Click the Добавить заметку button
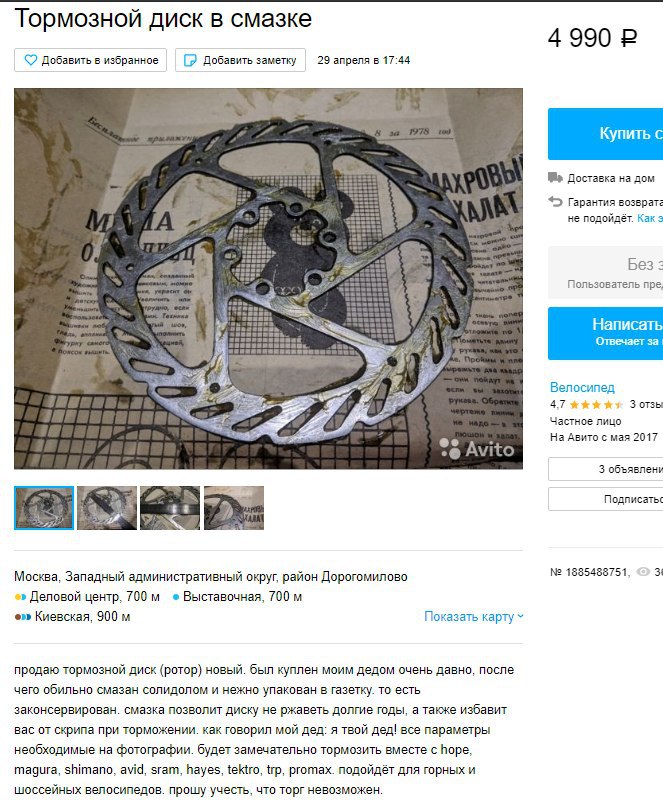Screen dimensions: 663x811 [240, 60]
